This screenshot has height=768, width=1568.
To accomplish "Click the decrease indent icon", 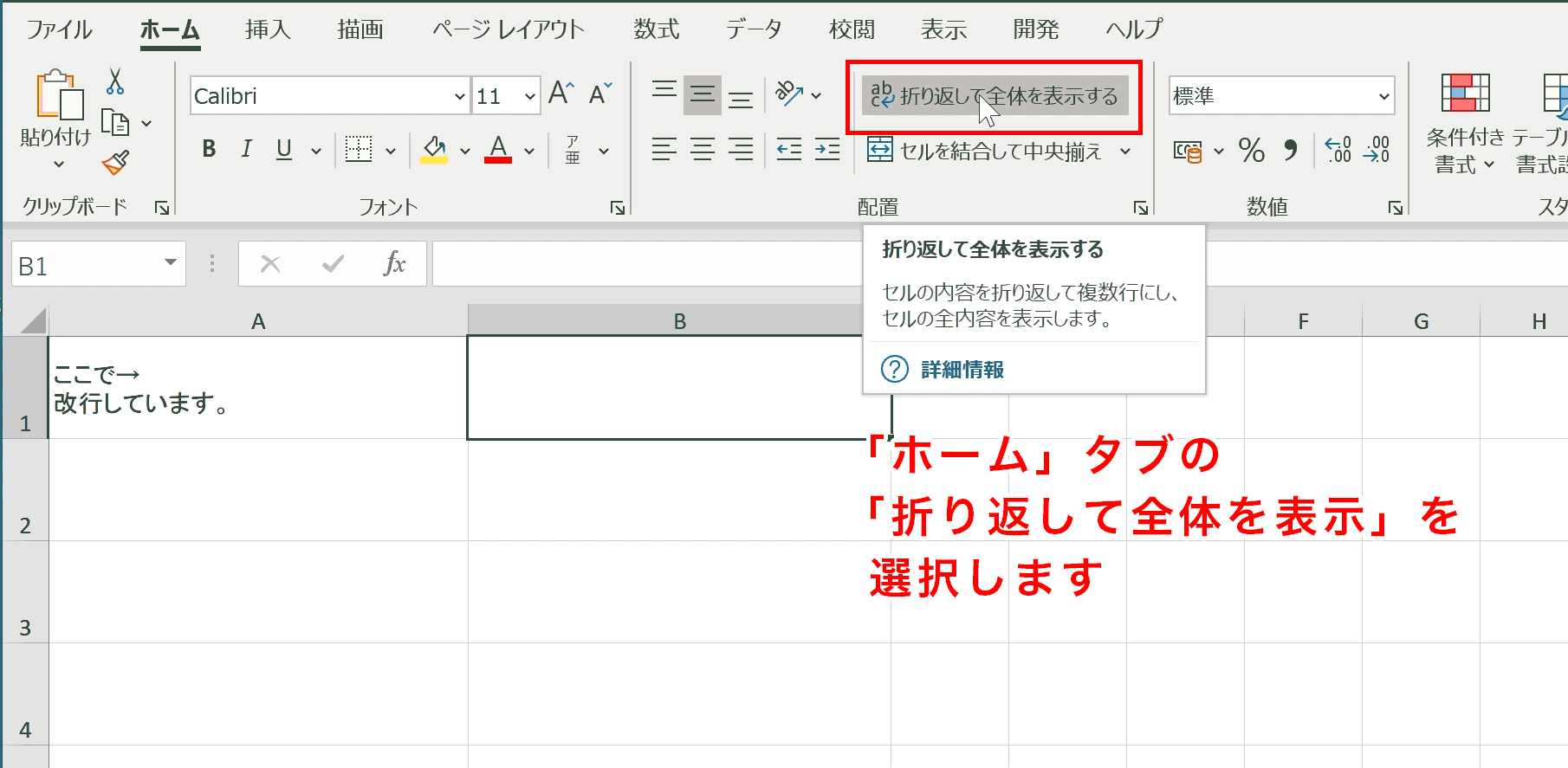I will pyautogui.click(x=789, y=150).
